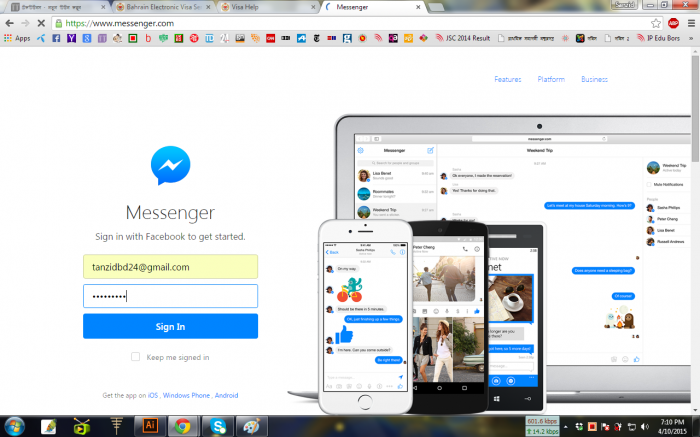Image resolution: width=700 pixels, height=437 pixels.
Task: Open Adobe Illustrator from the taskbar
Action: click(150, 426)
